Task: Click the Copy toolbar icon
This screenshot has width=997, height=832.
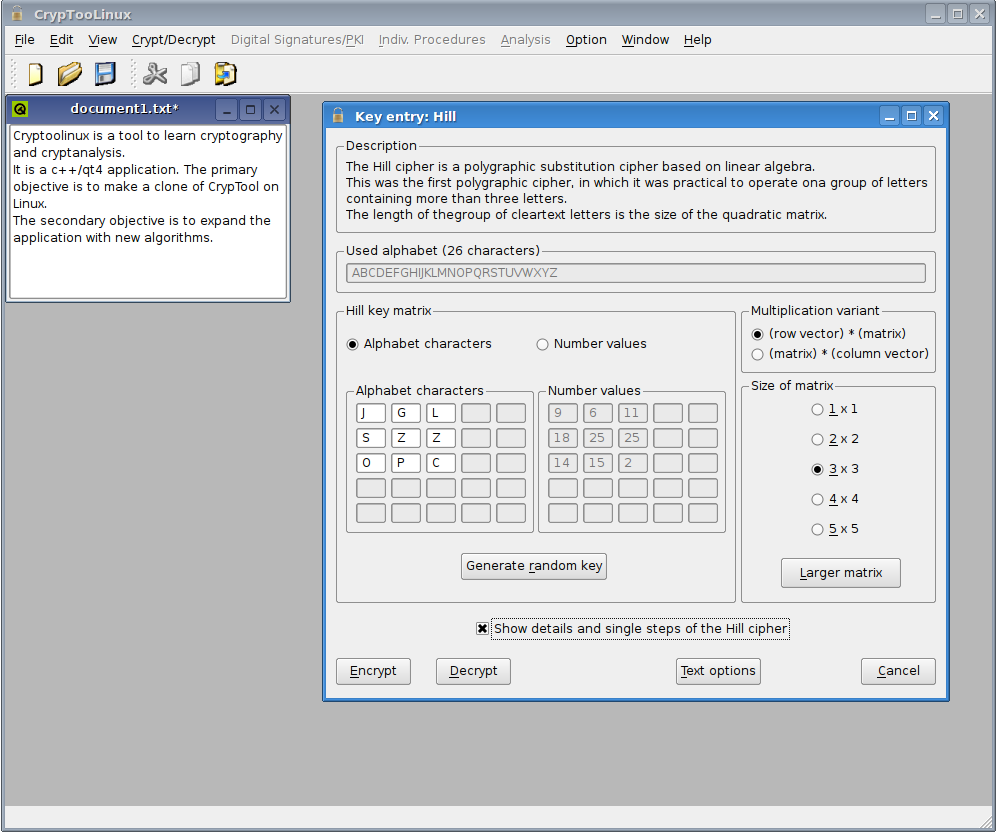Action: [x=190, y=74]
